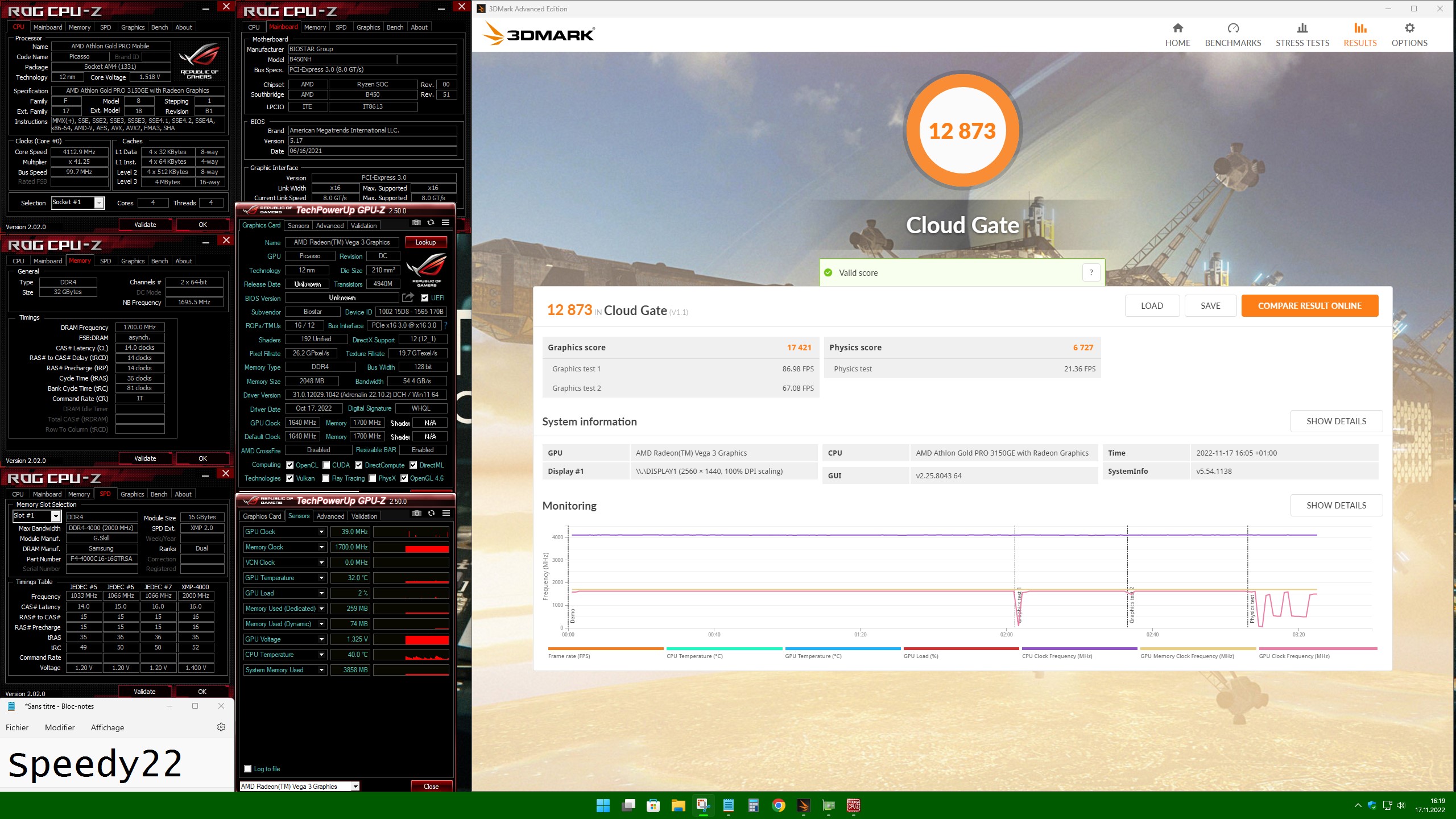Open the AMD Radeon Vega 3 GPU selector dropdown
Viewport: 1456px width, 819px height.
tap(300, 786)
